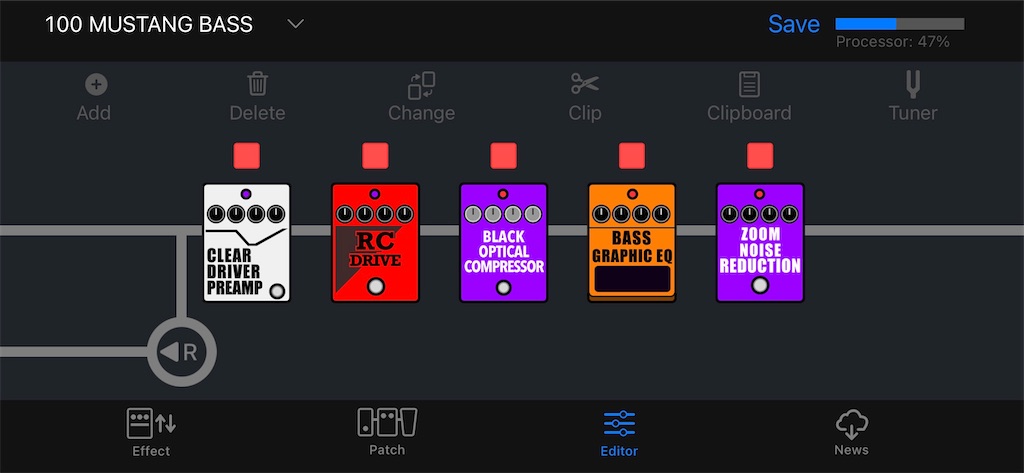
Task: Switch to the Effect tab
Action: pos(151,432)
